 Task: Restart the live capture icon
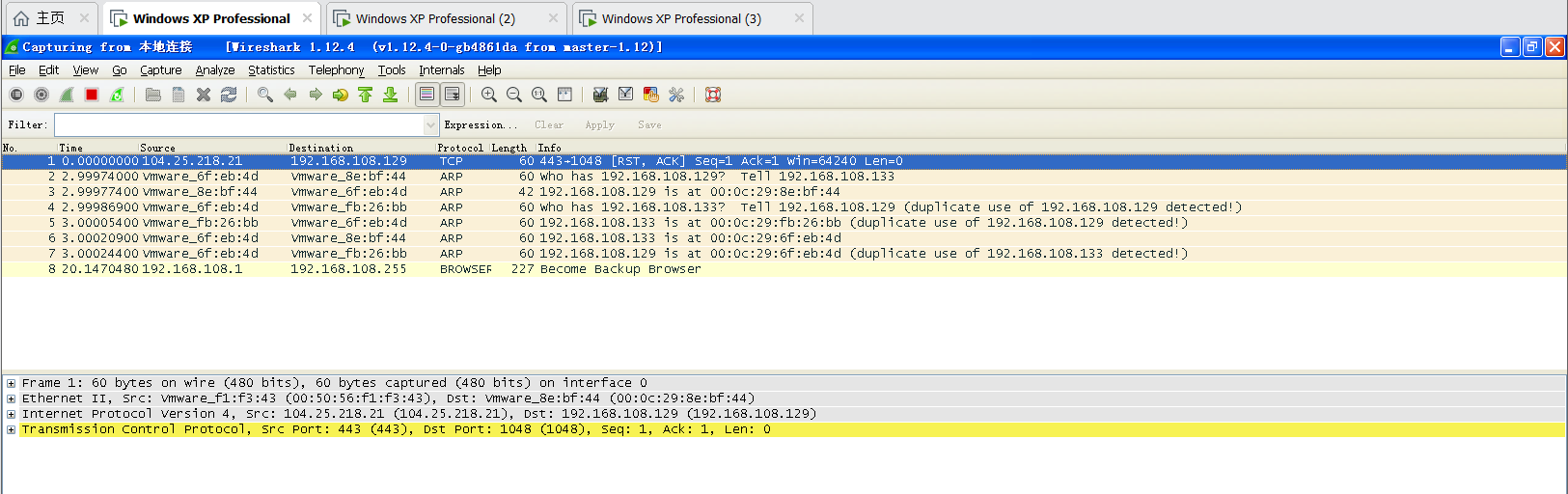(x=117, y=95)
